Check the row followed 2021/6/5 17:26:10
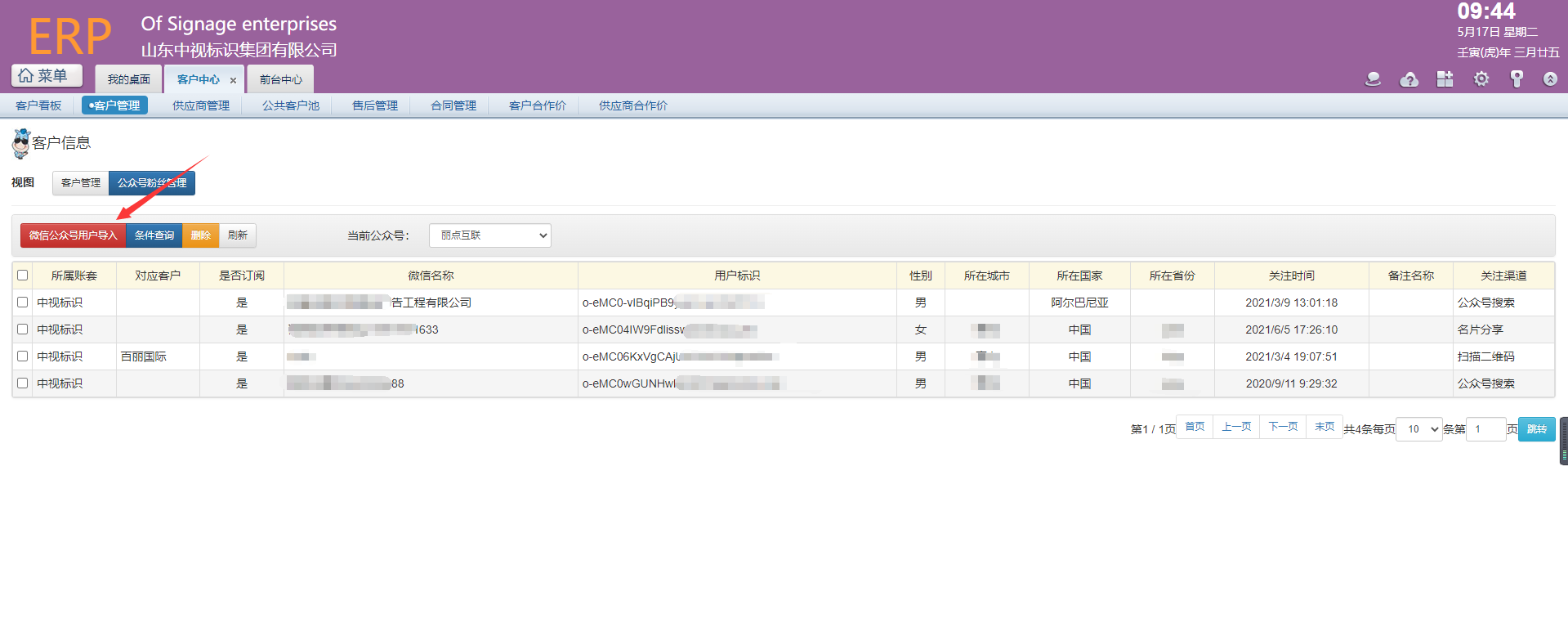Image resolution: width=1568 pixels, height=632 pixels. (x=23, y=329)
